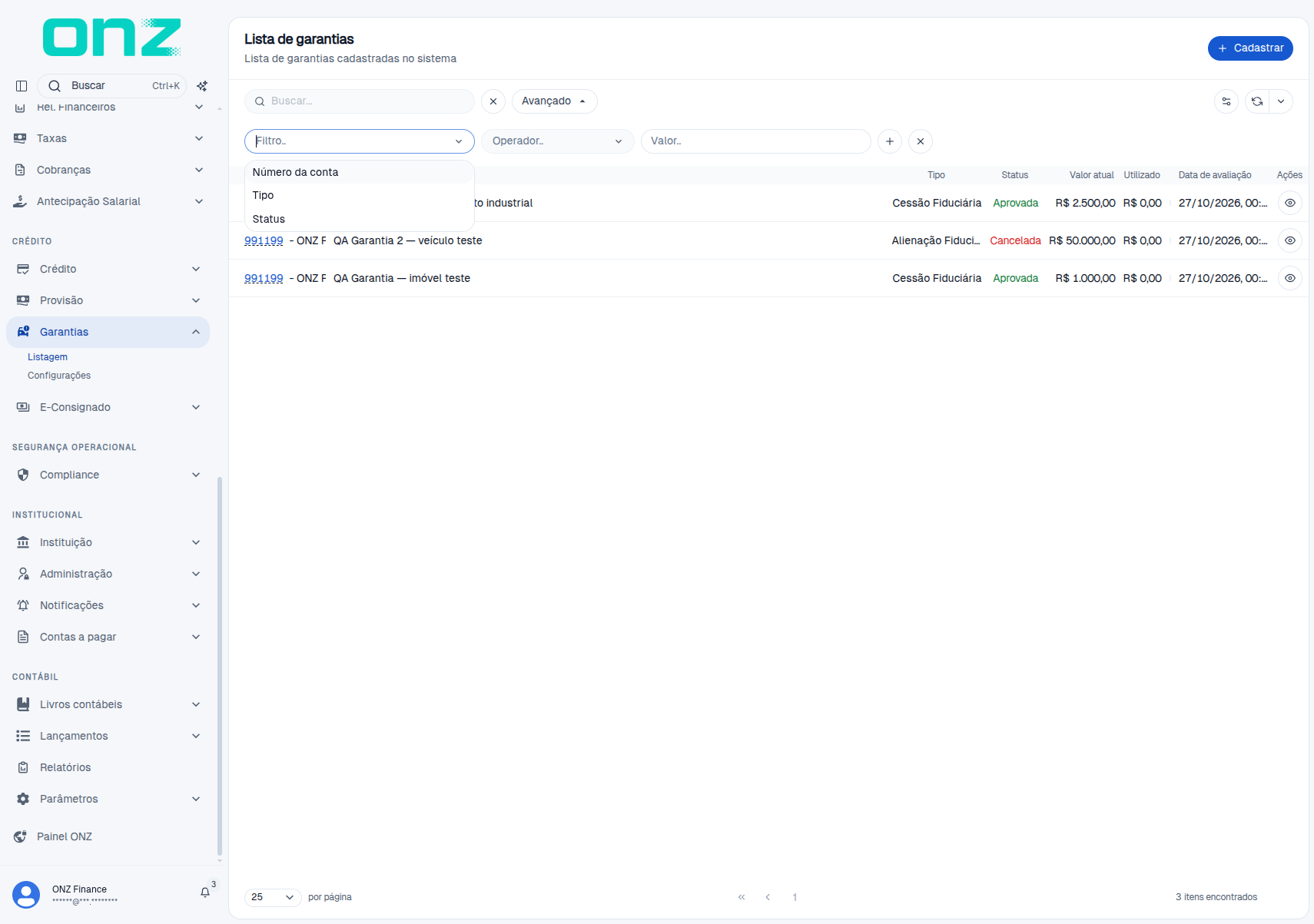Click the sidebar vertical scrollbar
The height and width of the screenshot is (924, 1314).
coord(220,666)
